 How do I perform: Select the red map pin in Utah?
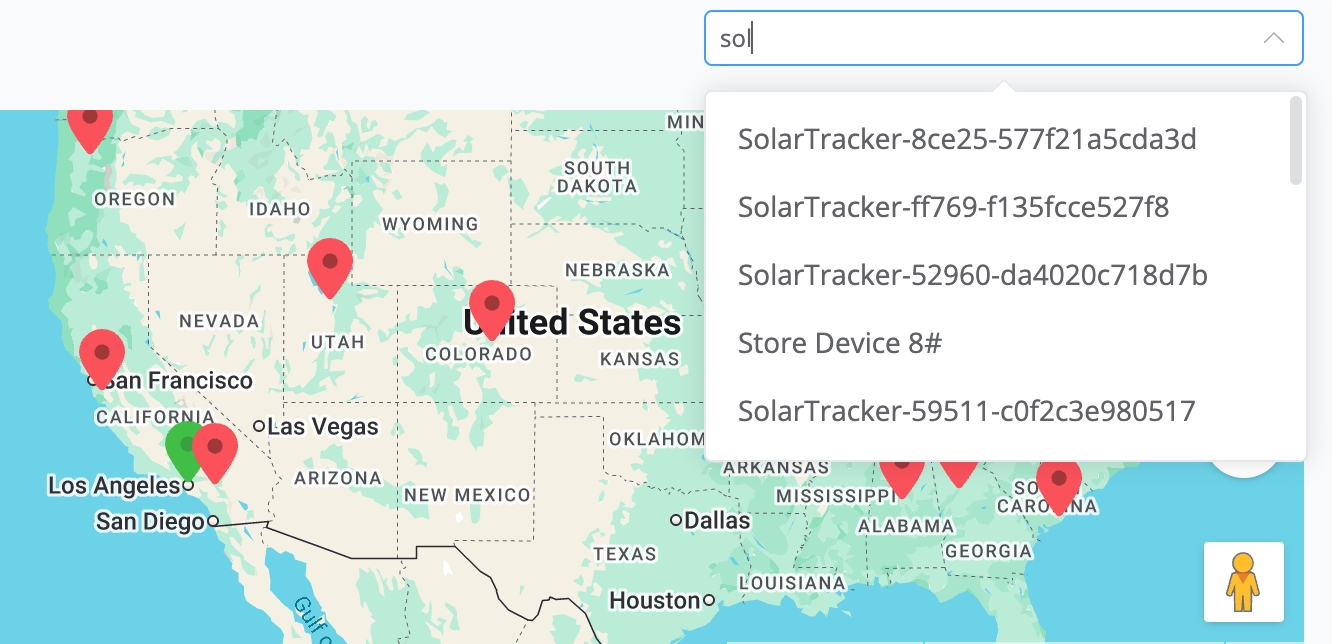pyautogui.click(x=329, y=263)
